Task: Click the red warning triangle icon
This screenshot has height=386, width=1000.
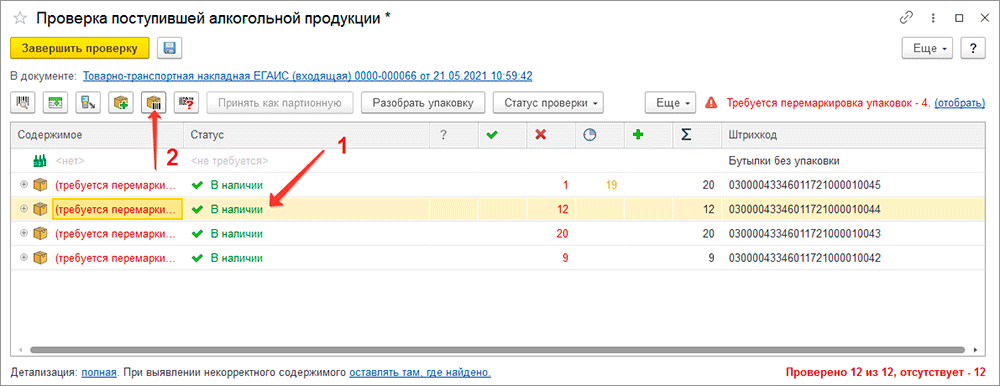Action: [711, 102]
